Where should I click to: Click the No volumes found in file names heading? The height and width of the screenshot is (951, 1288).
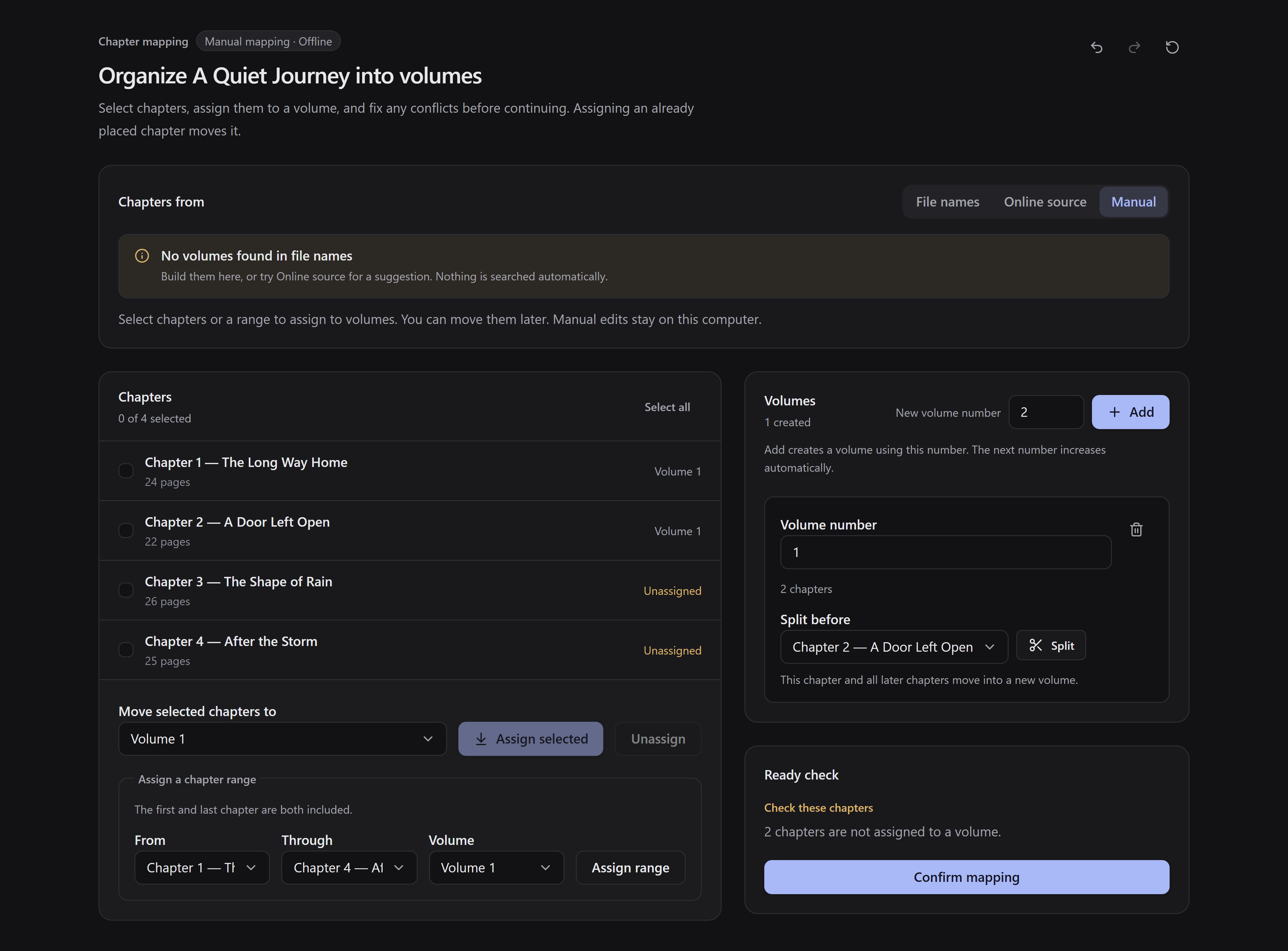tap(257, 256)
